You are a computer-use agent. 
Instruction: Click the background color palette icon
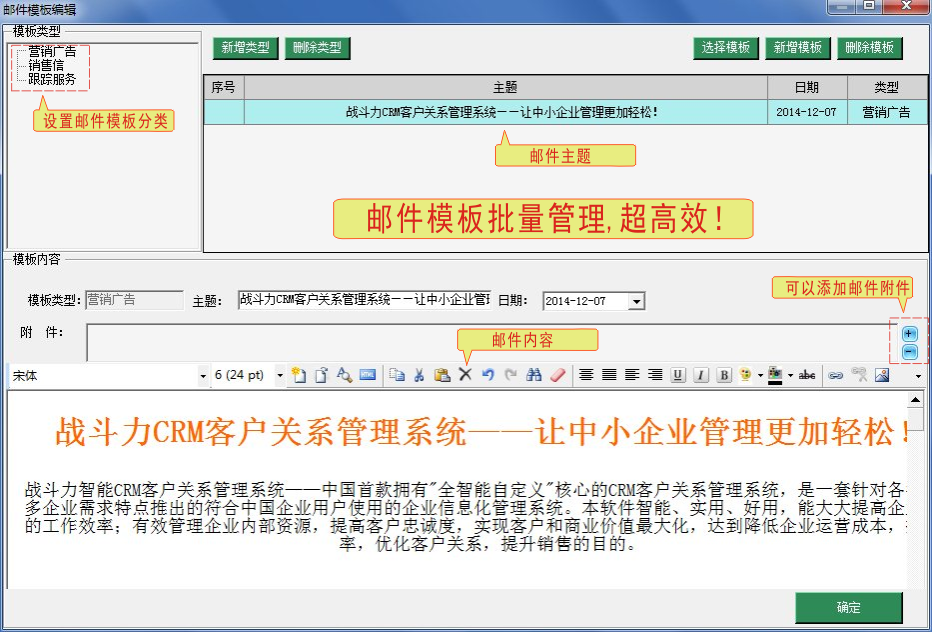[x=745, y=375]
